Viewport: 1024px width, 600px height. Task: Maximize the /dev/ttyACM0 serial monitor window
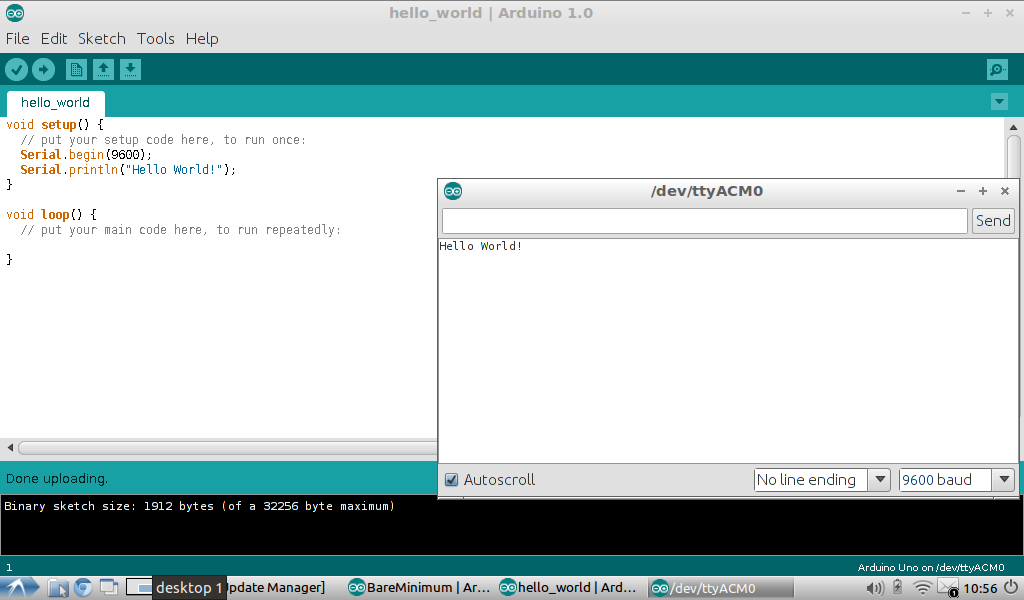point(983,191)
